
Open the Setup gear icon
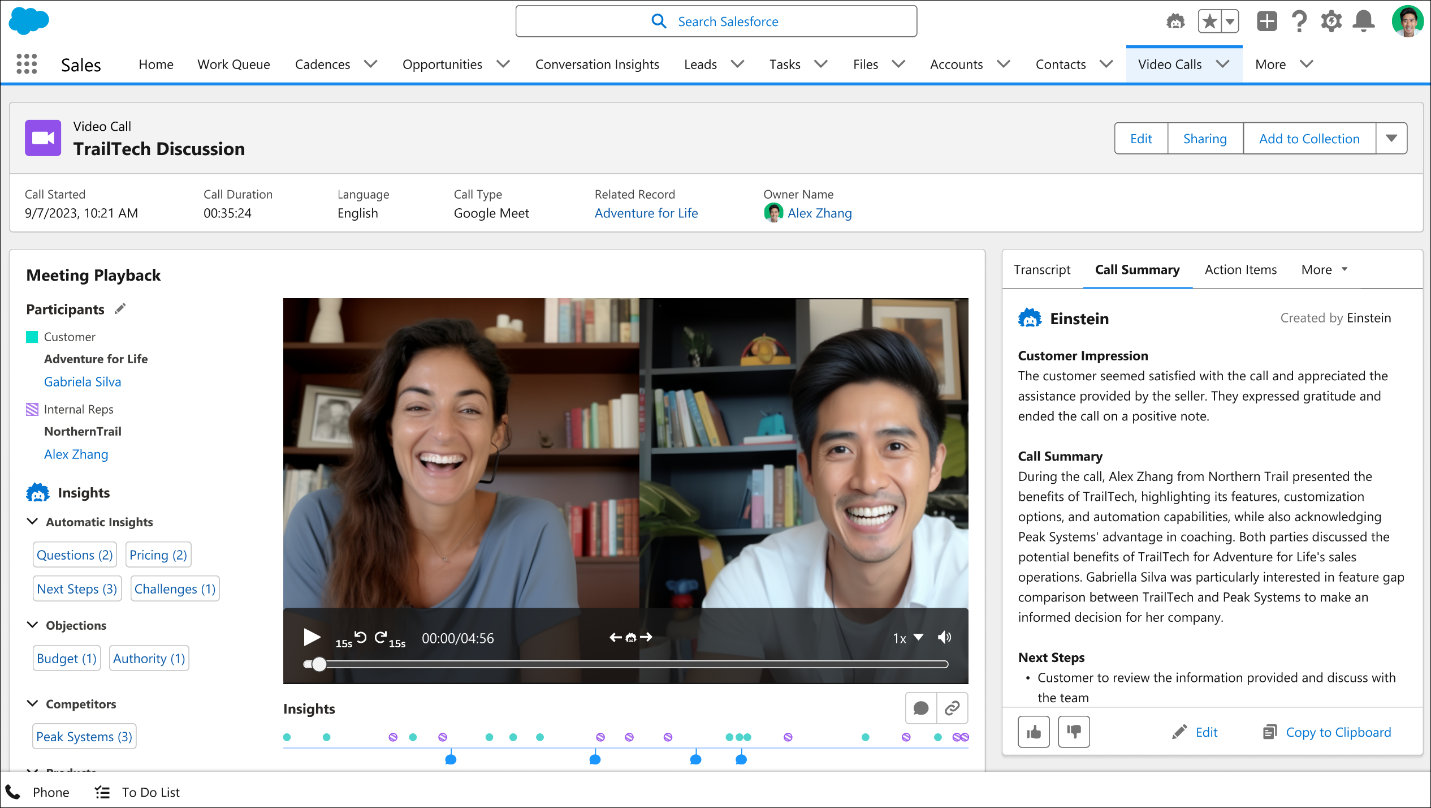point(1331,21)
